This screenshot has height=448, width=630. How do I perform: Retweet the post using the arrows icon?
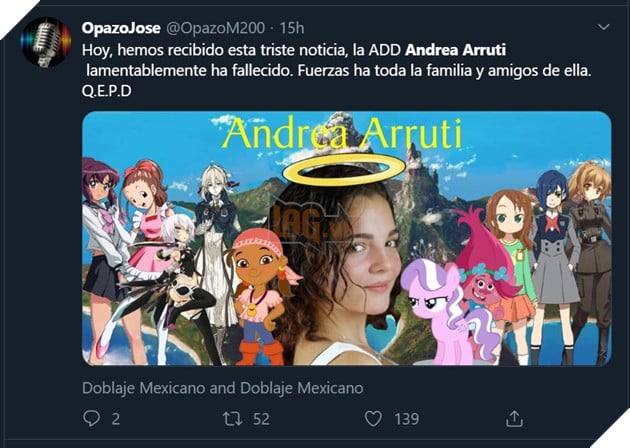point(233,419)
